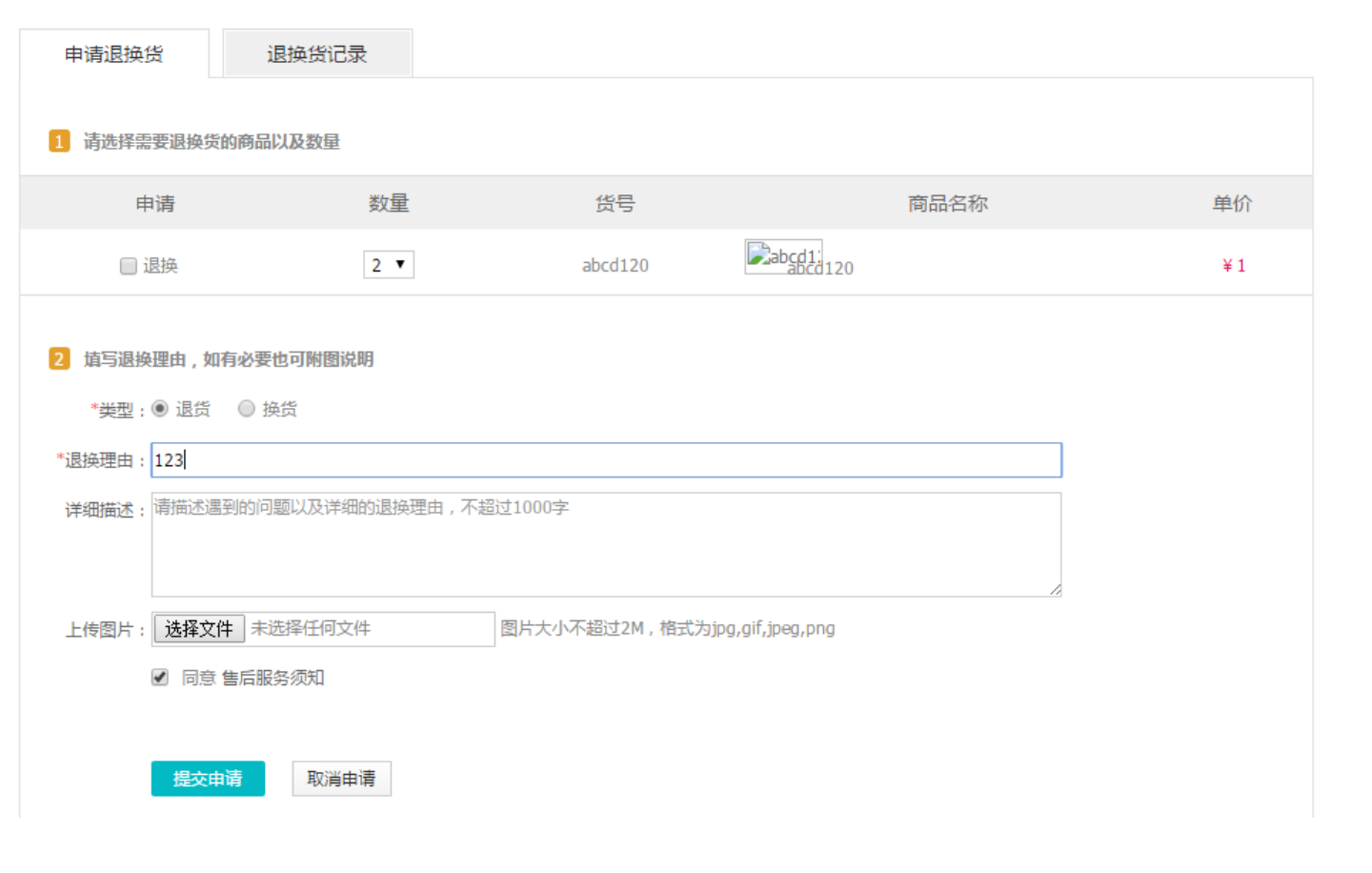Click the orange step 1 badge
The image size is (1372, 873).
[59, 141]
